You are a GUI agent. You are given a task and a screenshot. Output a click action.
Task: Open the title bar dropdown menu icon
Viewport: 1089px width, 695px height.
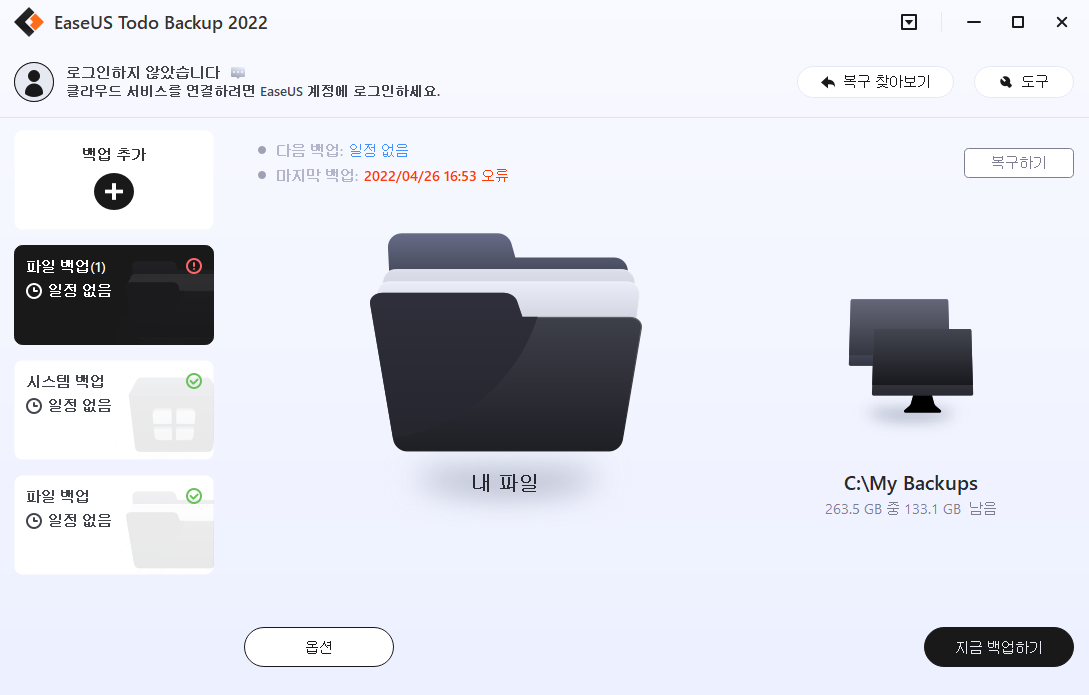(908, 22)
